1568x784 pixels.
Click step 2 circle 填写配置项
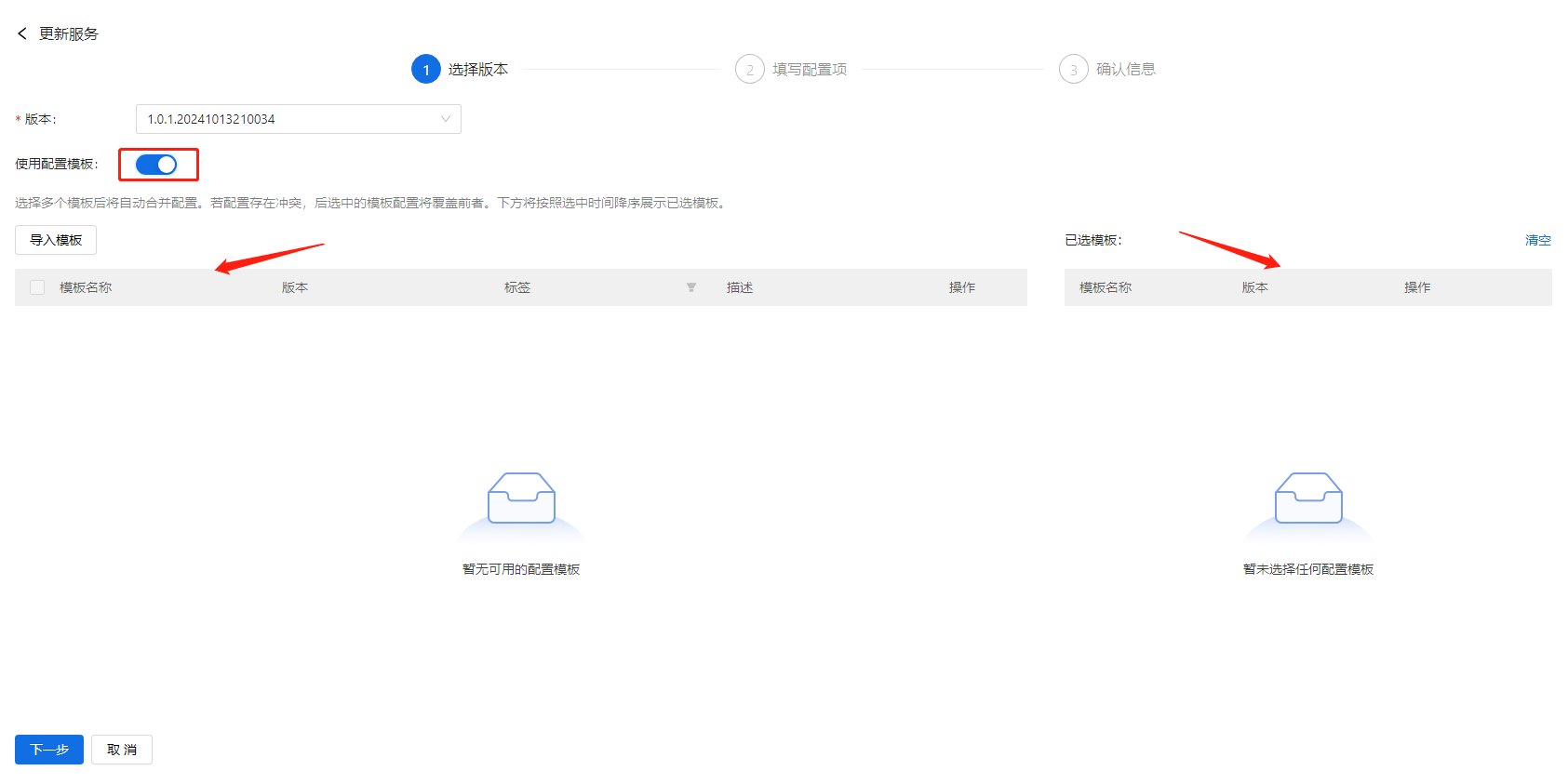pos(750,69)
